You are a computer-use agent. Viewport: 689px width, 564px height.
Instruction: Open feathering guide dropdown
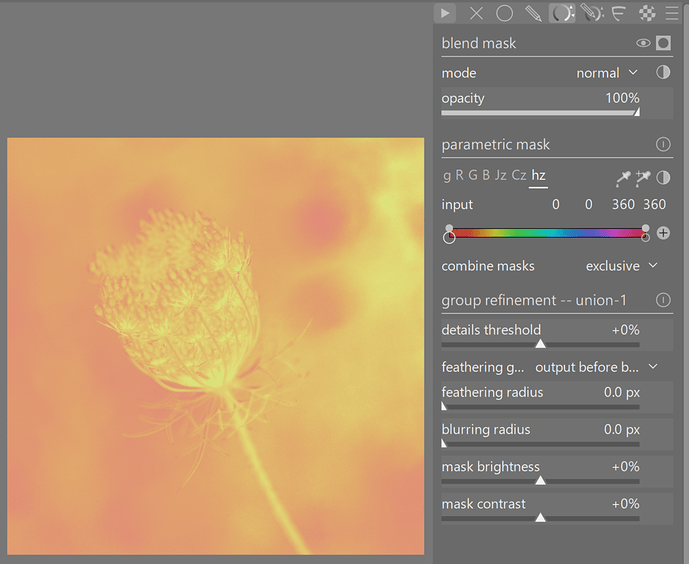[x=596, y=367]
